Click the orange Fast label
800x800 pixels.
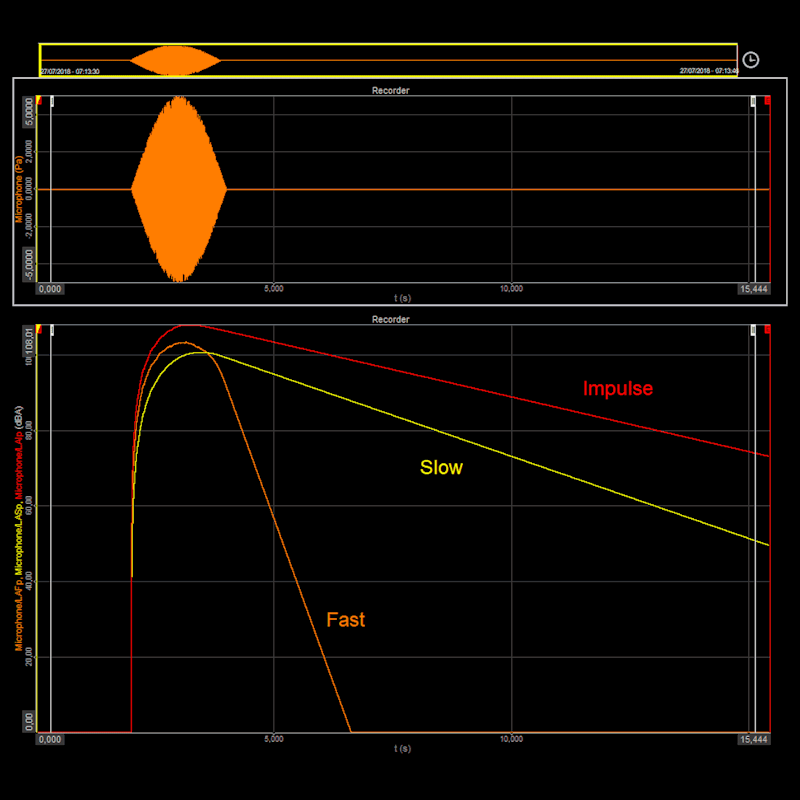click(346, 619)
